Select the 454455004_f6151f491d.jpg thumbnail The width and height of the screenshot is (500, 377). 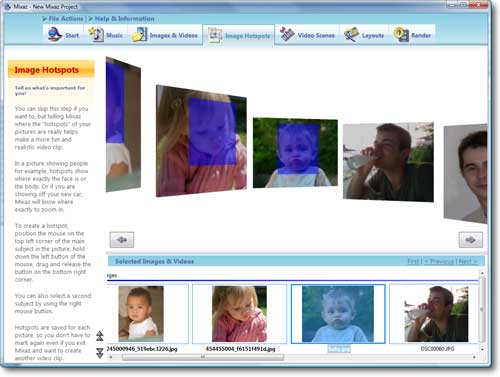[x=239, y=314]
